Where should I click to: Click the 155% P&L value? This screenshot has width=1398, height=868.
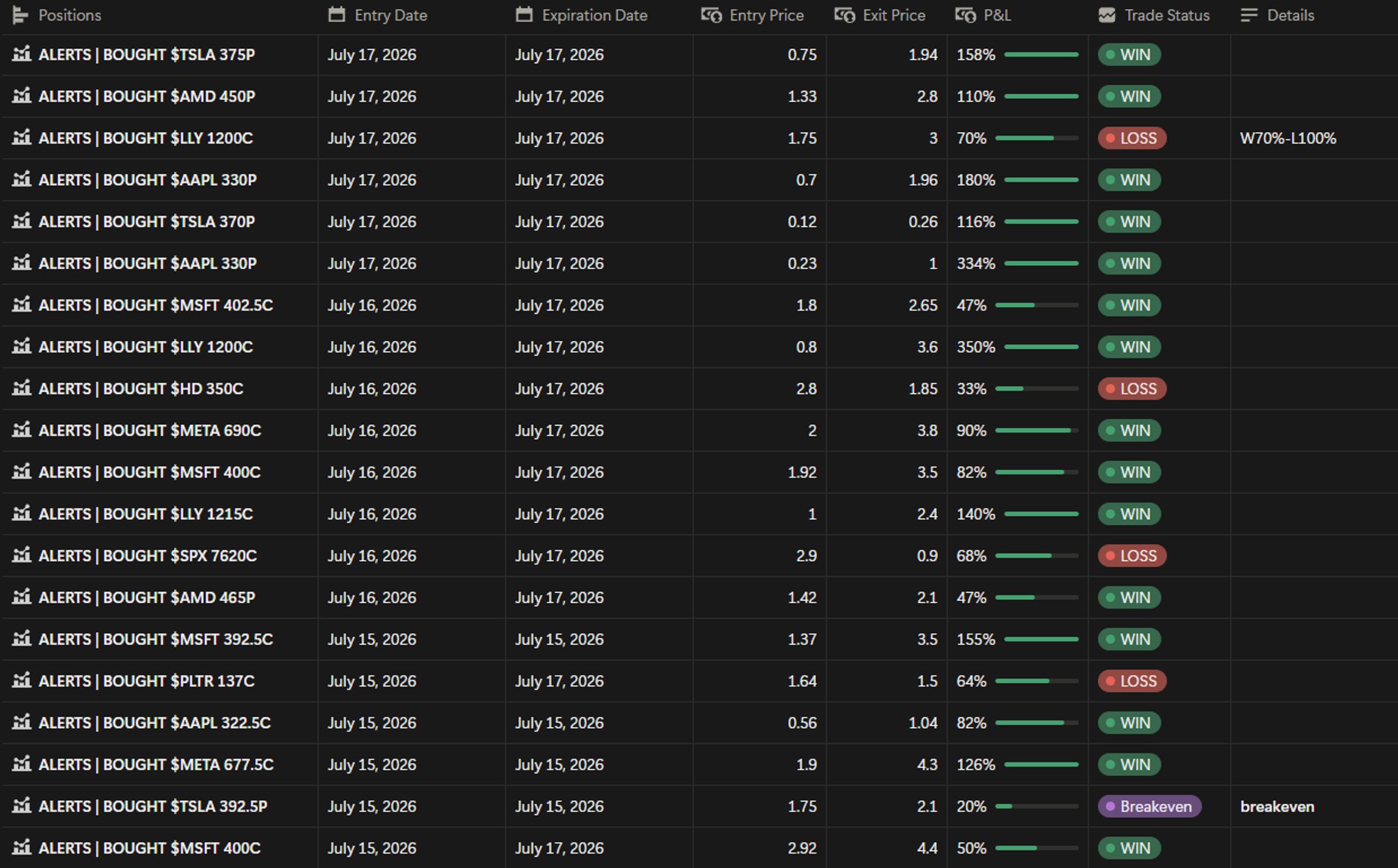point(976,639)
